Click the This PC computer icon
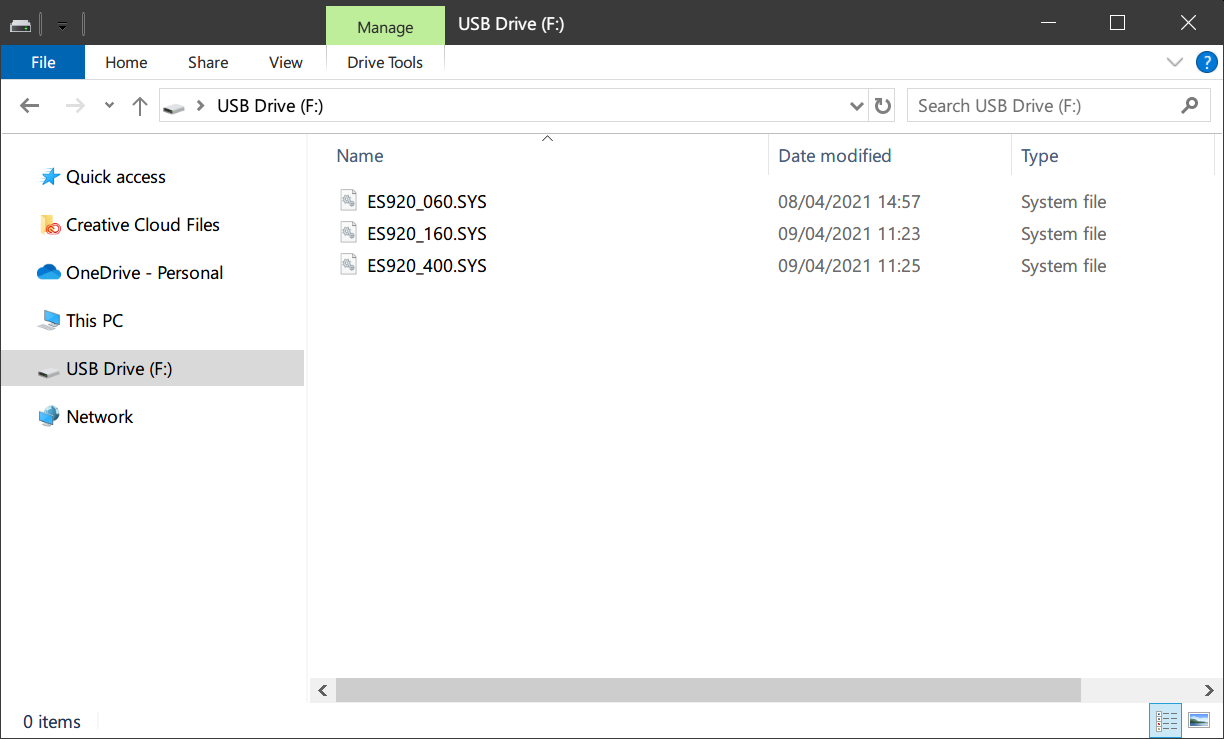1224x739 pixels. point(49,321)
